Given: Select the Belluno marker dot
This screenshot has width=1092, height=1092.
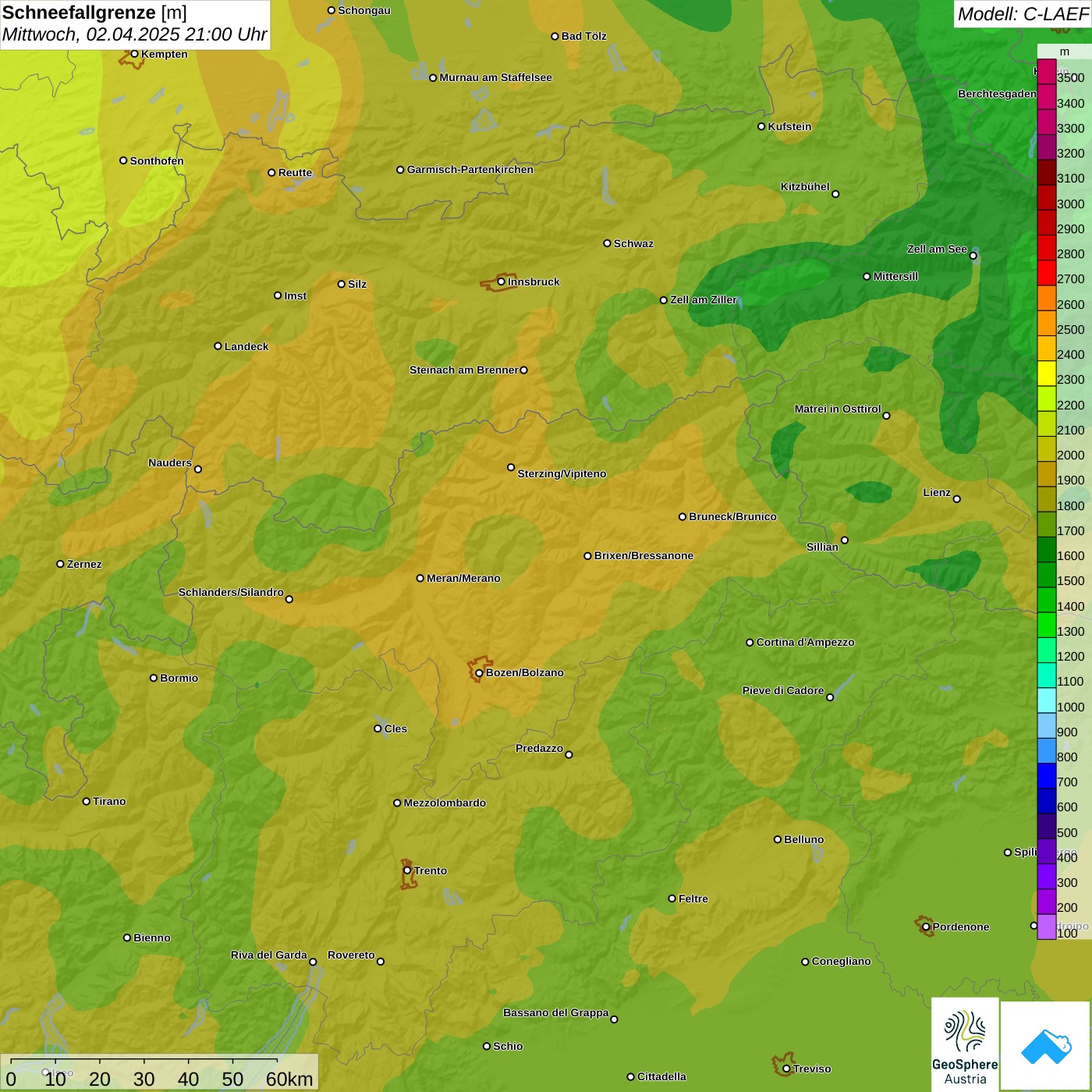Looking at the screenshot, I should (x=778, y=839).
